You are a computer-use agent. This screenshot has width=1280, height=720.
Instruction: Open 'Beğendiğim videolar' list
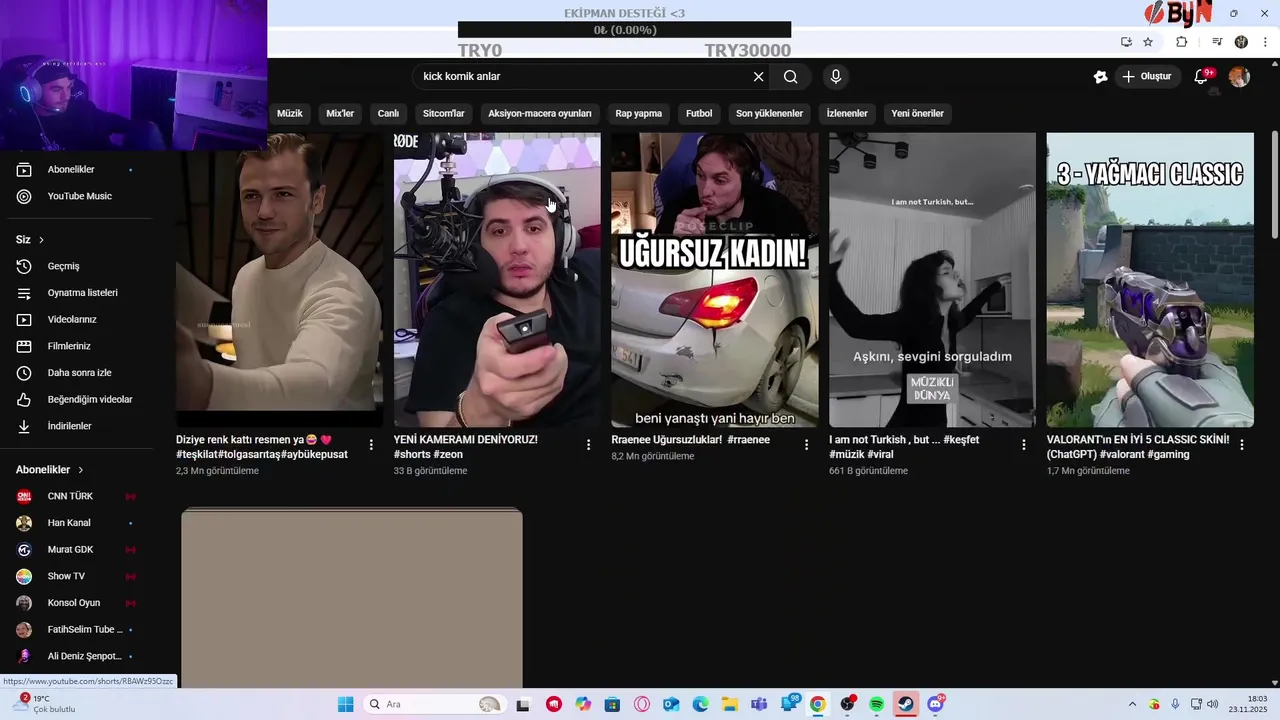coord(76,400)
